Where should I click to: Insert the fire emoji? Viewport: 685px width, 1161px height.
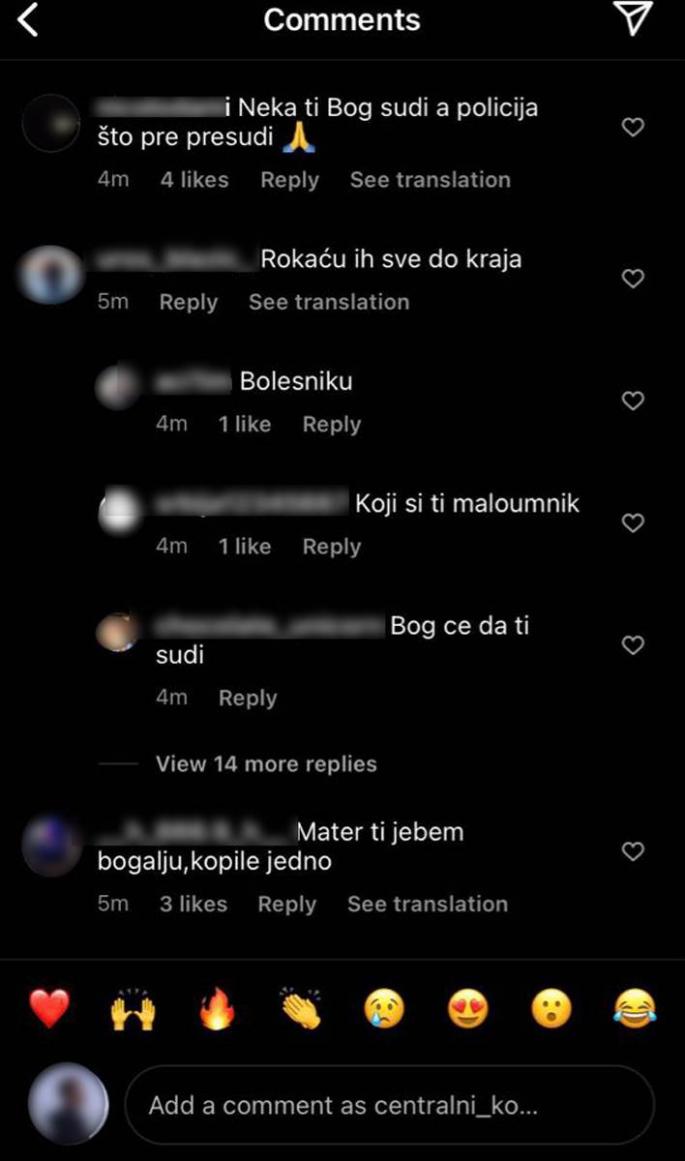(217, 1008)
